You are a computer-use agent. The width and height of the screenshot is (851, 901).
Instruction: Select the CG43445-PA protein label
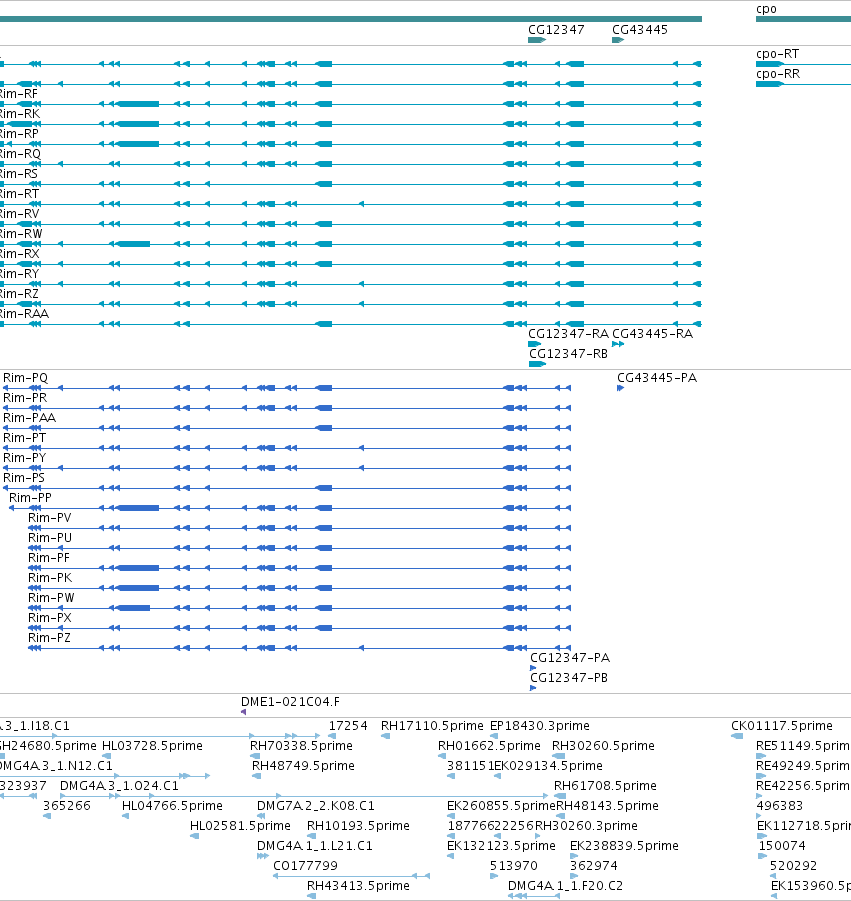[657, 378]
